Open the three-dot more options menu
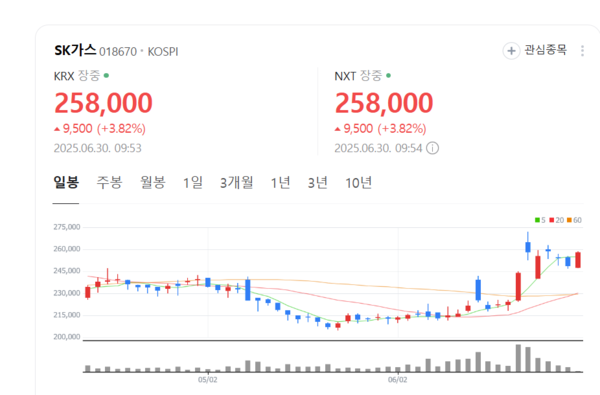600x395 pixels. pyautogui.click(x=582, y=51)
